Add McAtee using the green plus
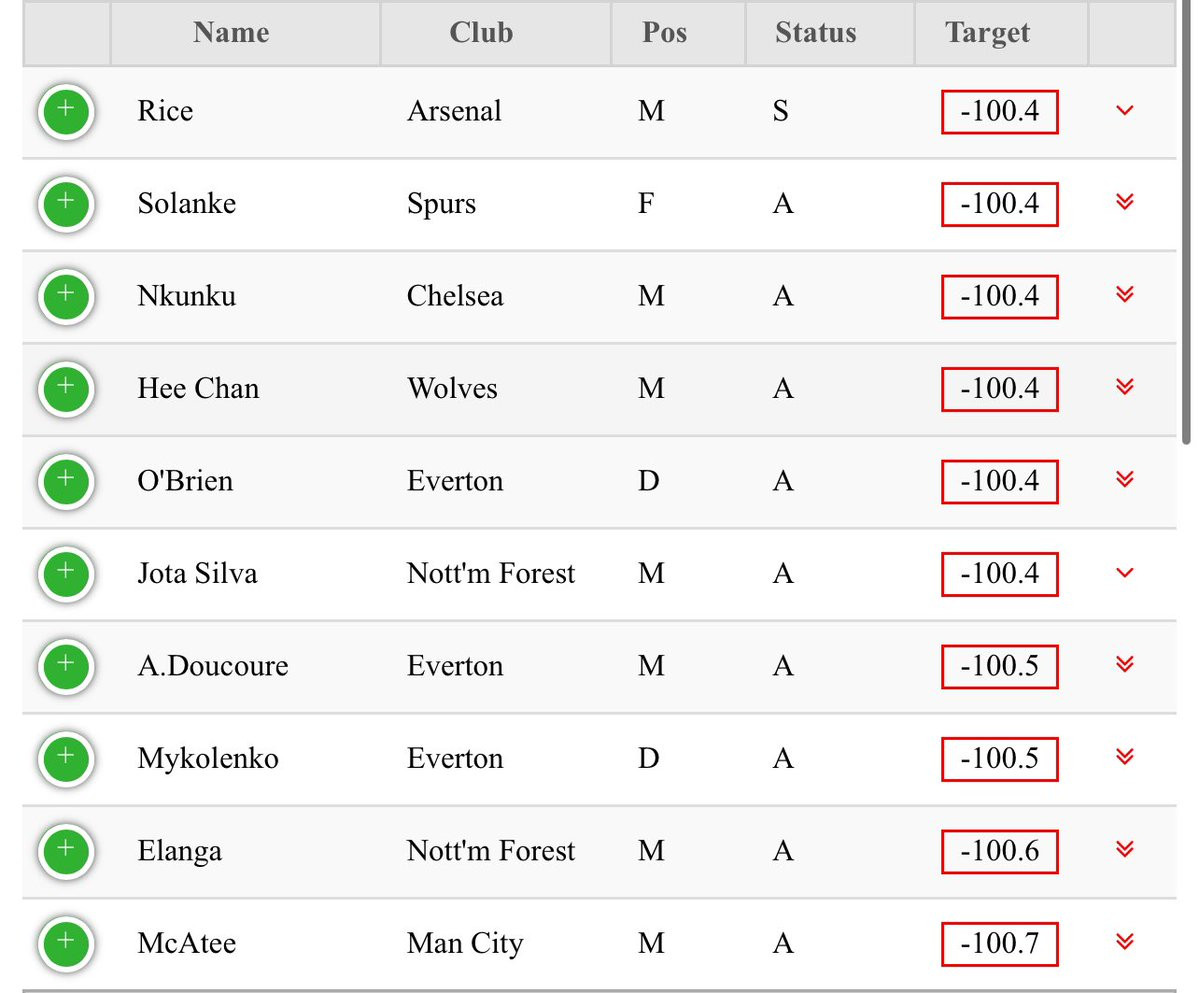Screen dimensions: 1199x993 tap(66, 944)
